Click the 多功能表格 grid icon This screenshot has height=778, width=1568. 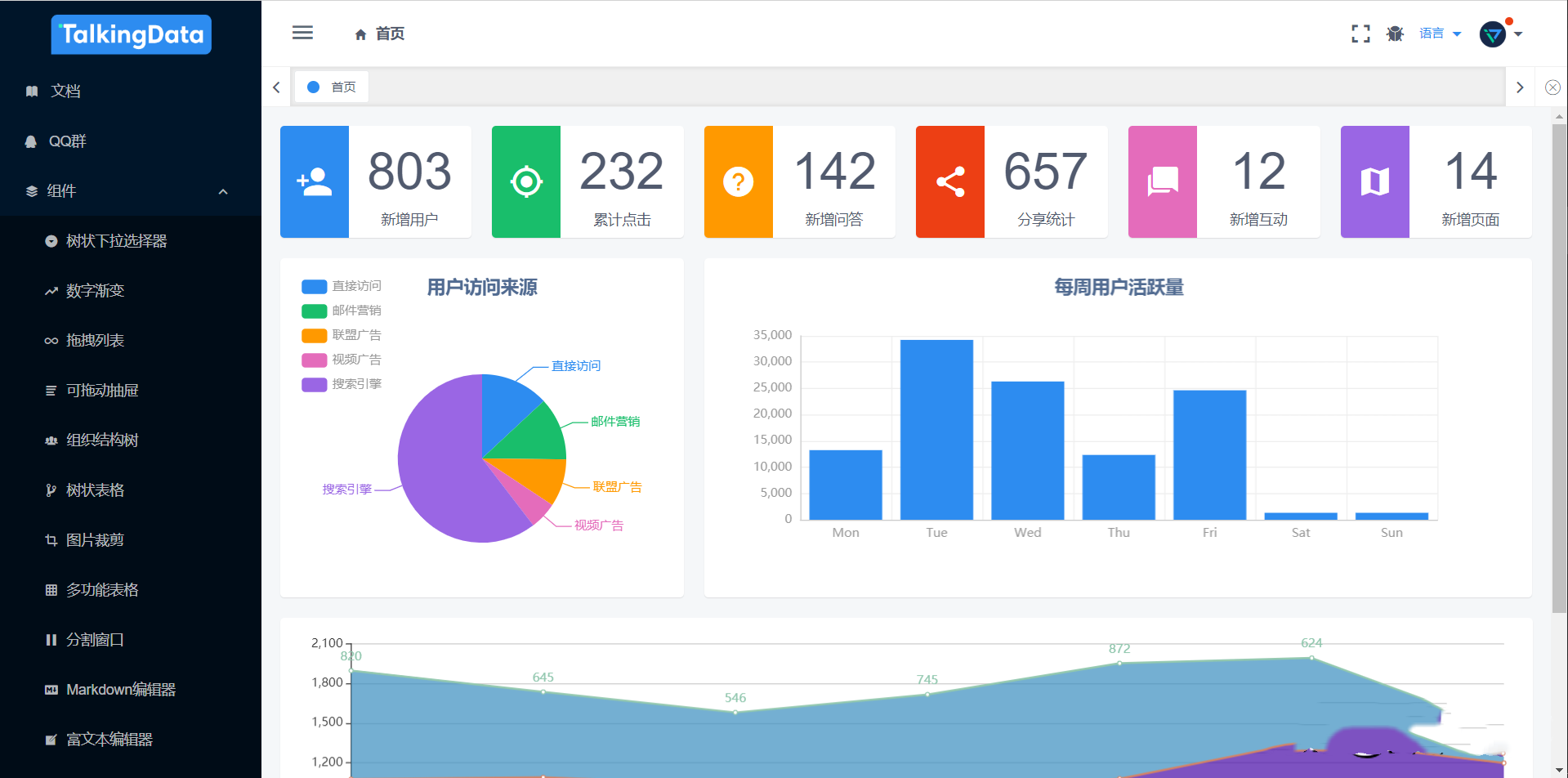coord(51,590)
